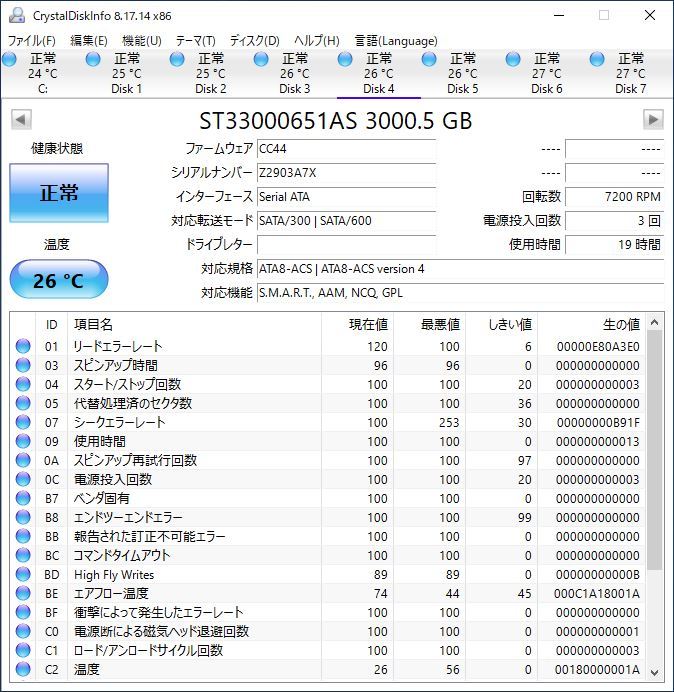Click status orb for attribute 09 使用時間
Screen dimensions: 674x692
[x=23, y=441]
